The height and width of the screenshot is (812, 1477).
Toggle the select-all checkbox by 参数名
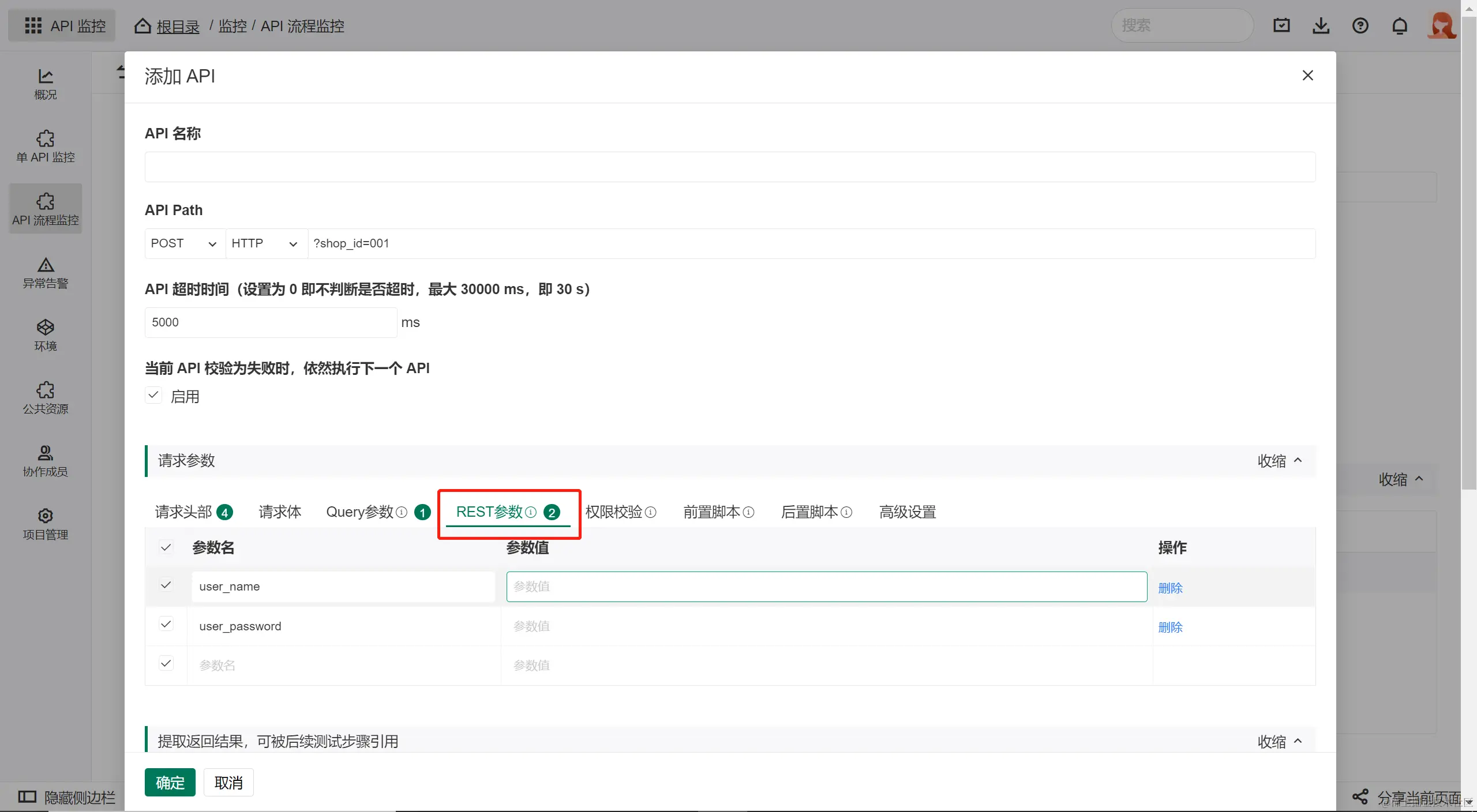click(x=166, y=547)
